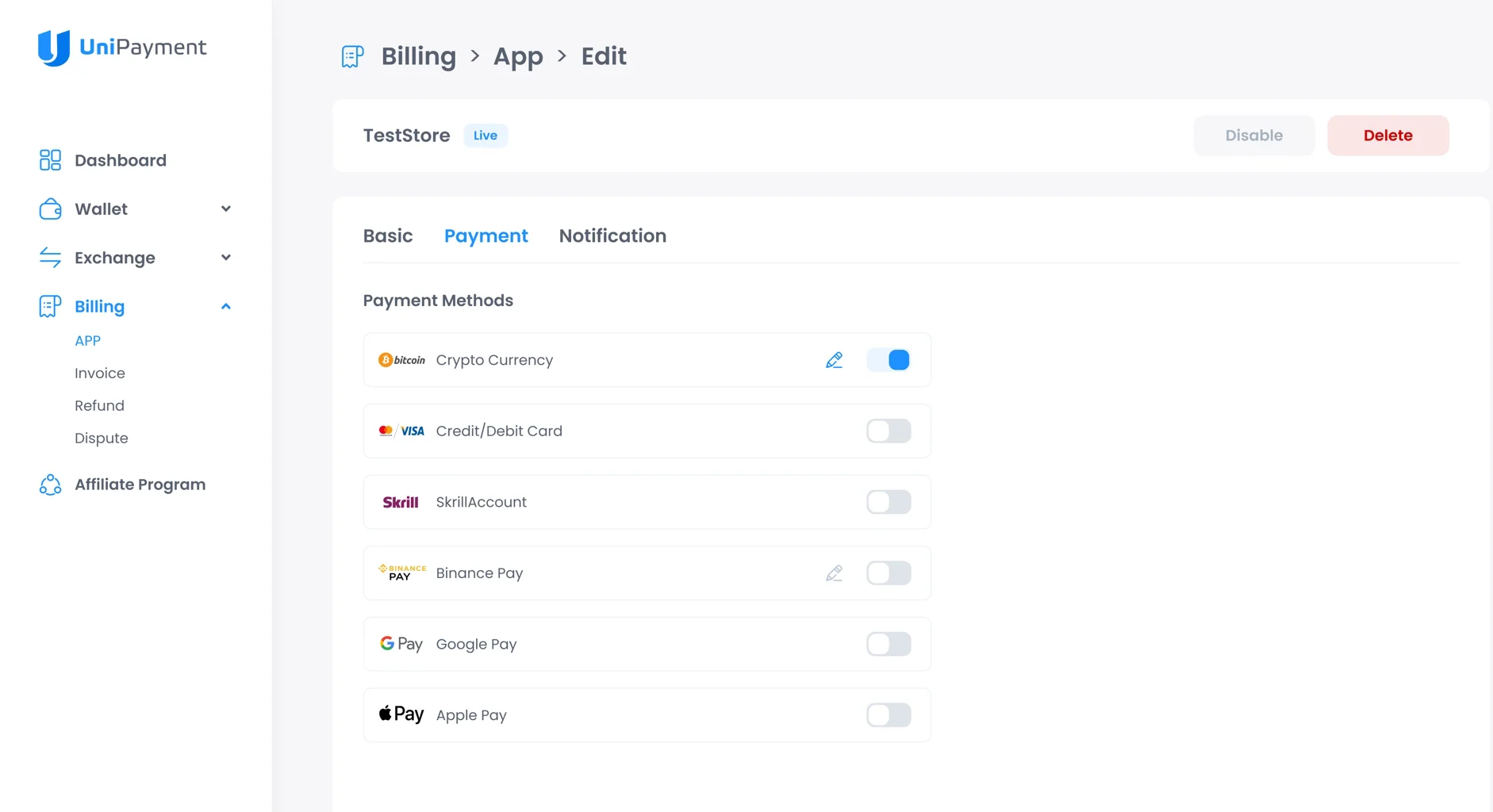Viewport: 1493px width, 812px height.
Task: Click the Disable button
Action: pyautogui.click(x=1254, y=136)
